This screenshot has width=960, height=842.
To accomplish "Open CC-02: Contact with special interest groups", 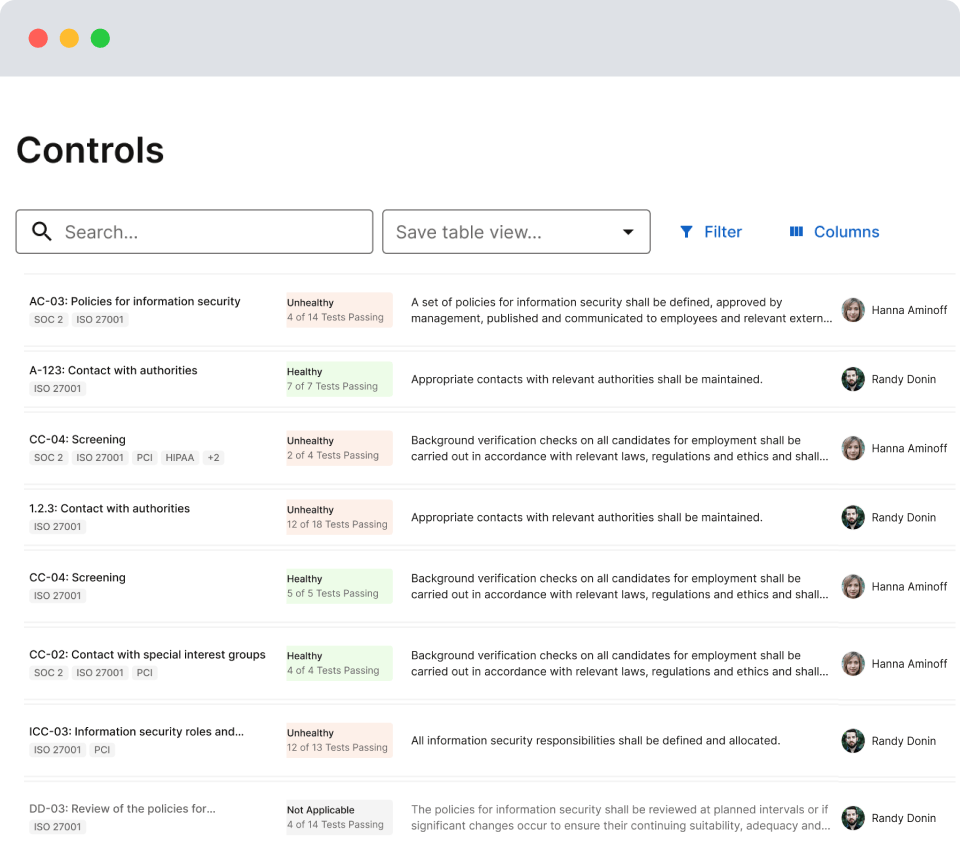I will pyautogui.click(x=148, y=655).
